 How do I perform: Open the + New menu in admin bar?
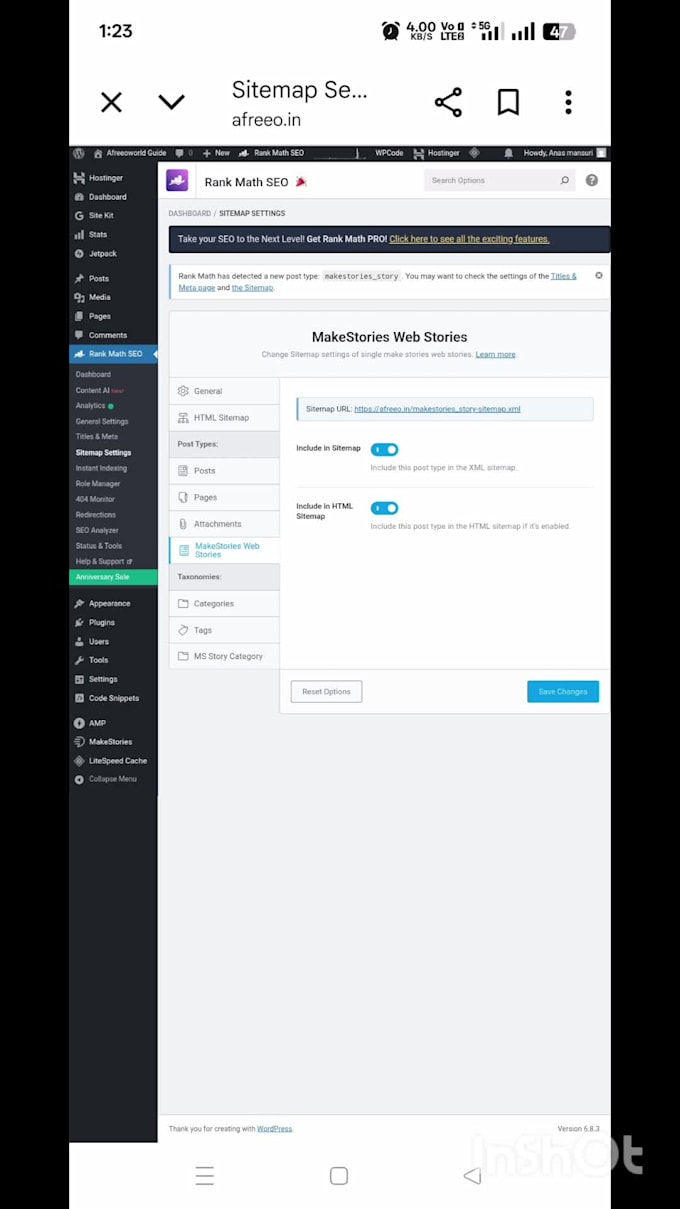click(216, 153)
